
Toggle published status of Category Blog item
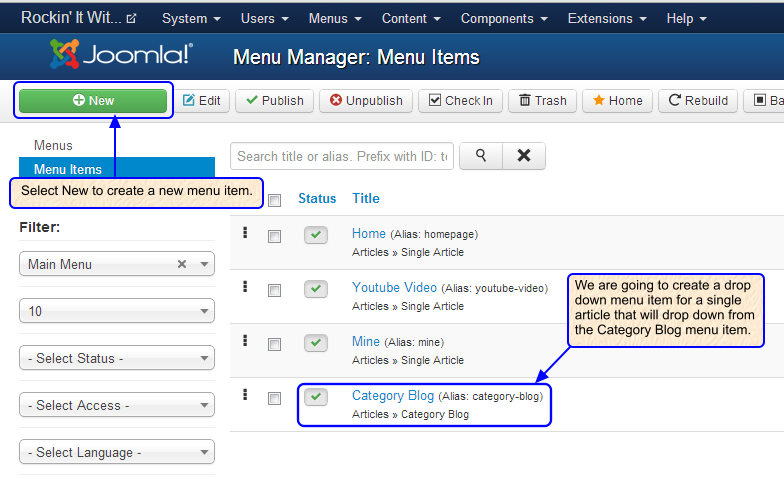[316, 396]
